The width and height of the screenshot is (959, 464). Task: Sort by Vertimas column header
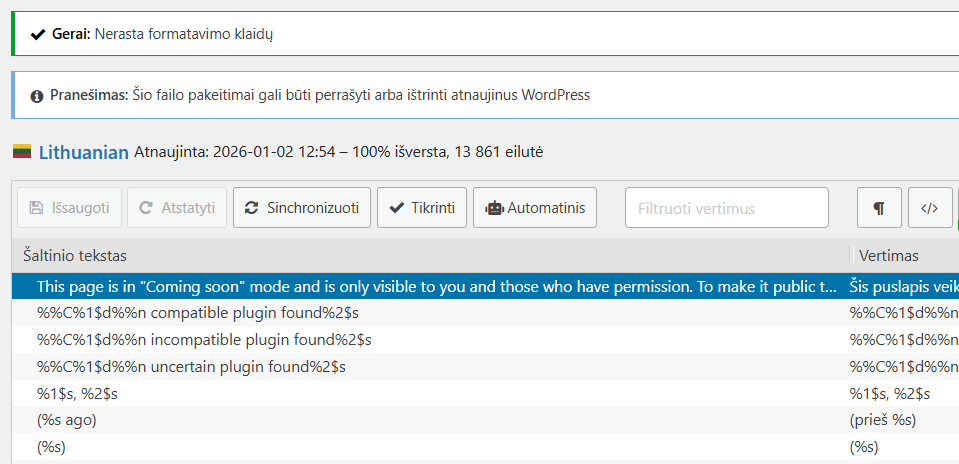point(888,255)
